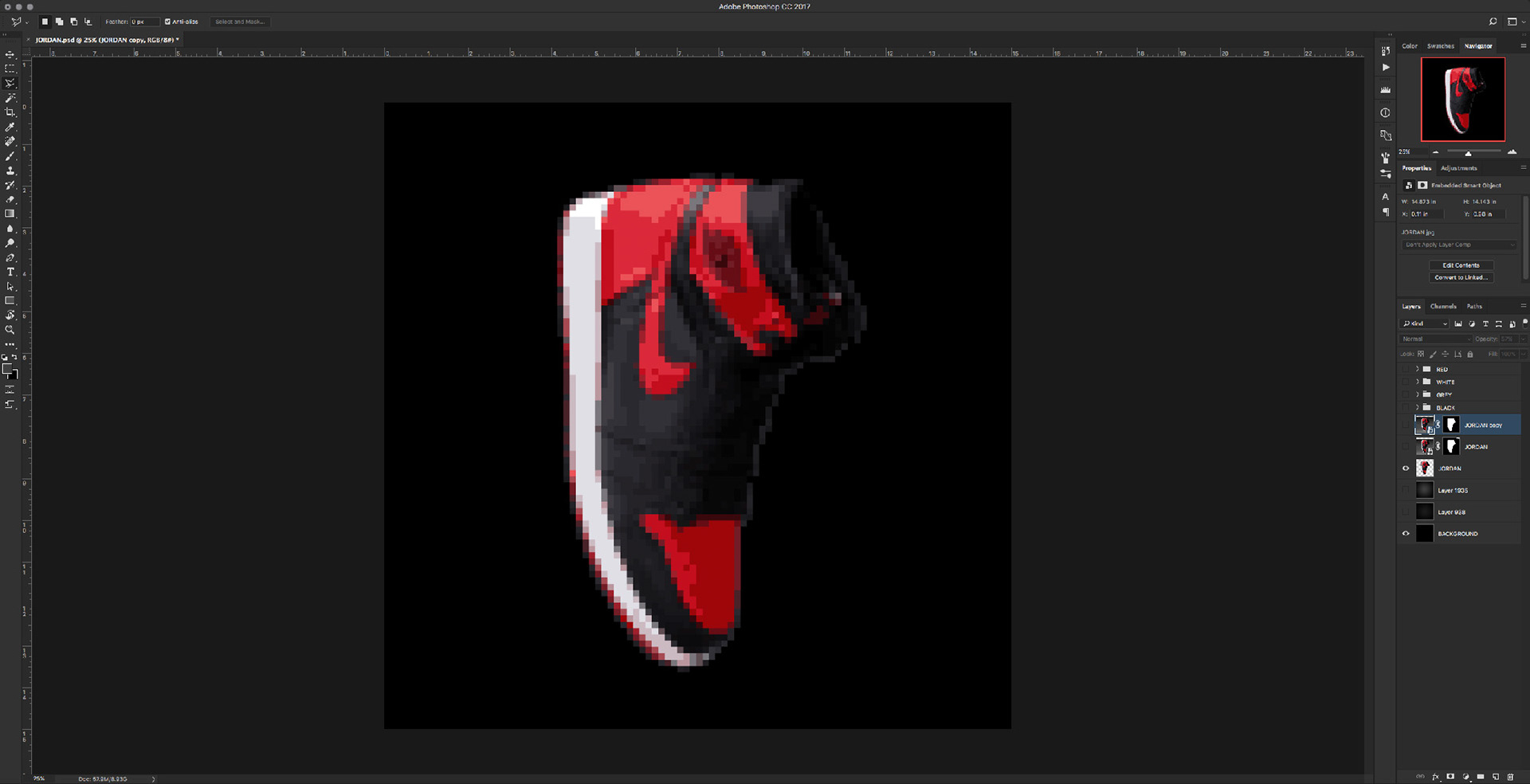Click Add to selection mode icon
1530x784 pixels.
point(59,22)
